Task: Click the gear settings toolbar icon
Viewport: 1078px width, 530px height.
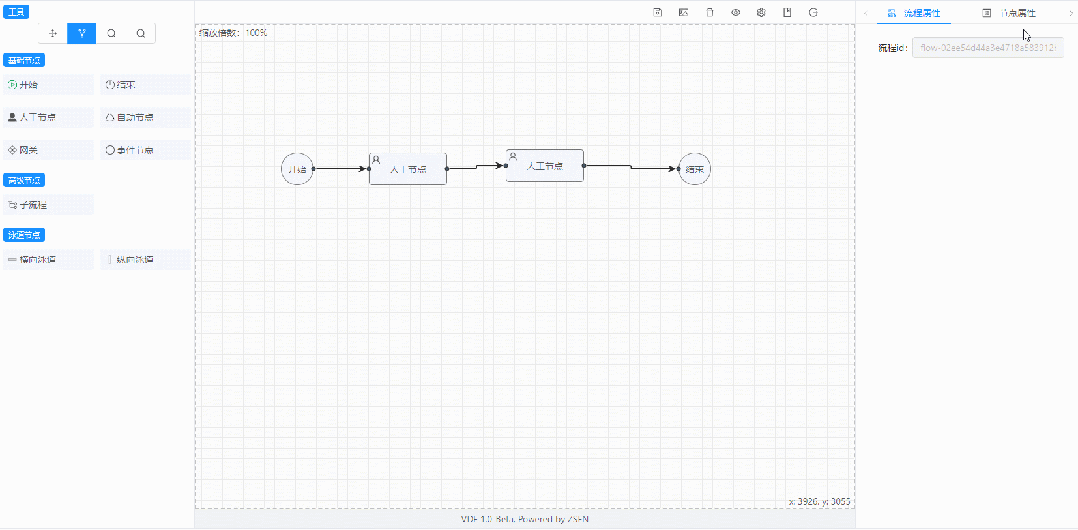Action: coord(761,12)
